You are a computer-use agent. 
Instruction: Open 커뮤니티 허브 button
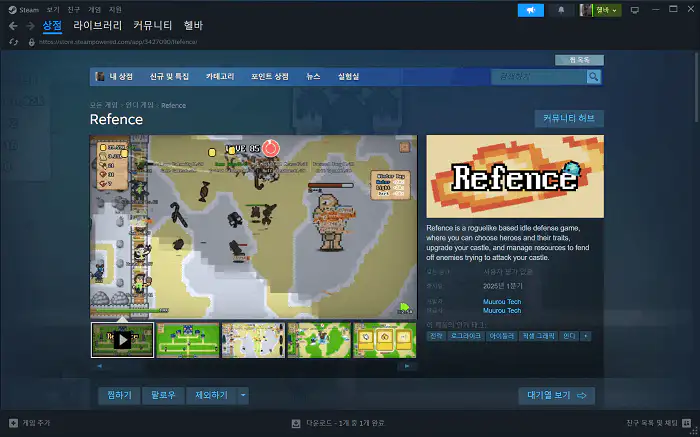tap(569, 119)
